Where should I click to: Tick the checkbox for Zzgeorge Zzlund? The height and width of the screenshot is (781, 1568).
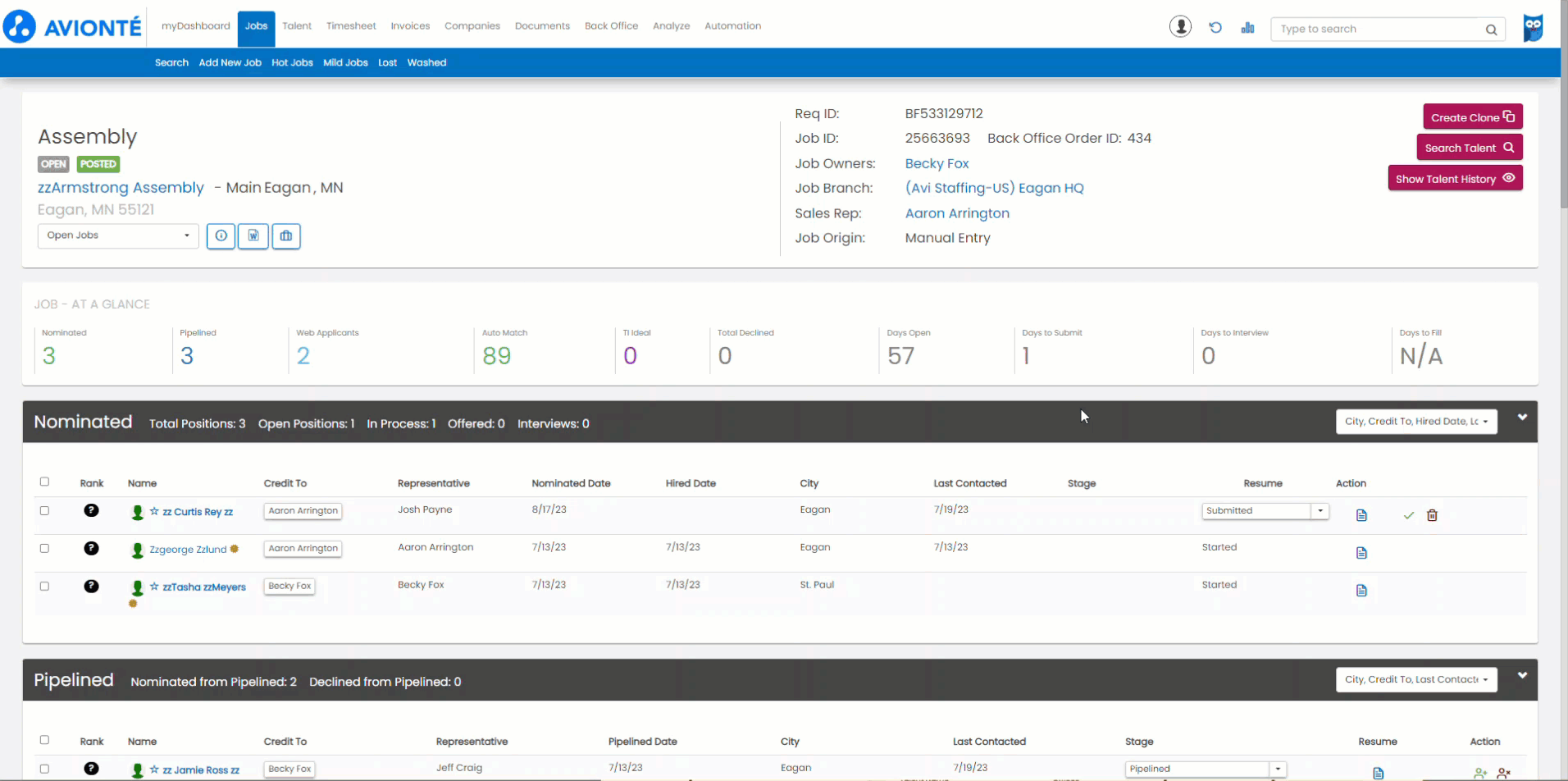44,548
